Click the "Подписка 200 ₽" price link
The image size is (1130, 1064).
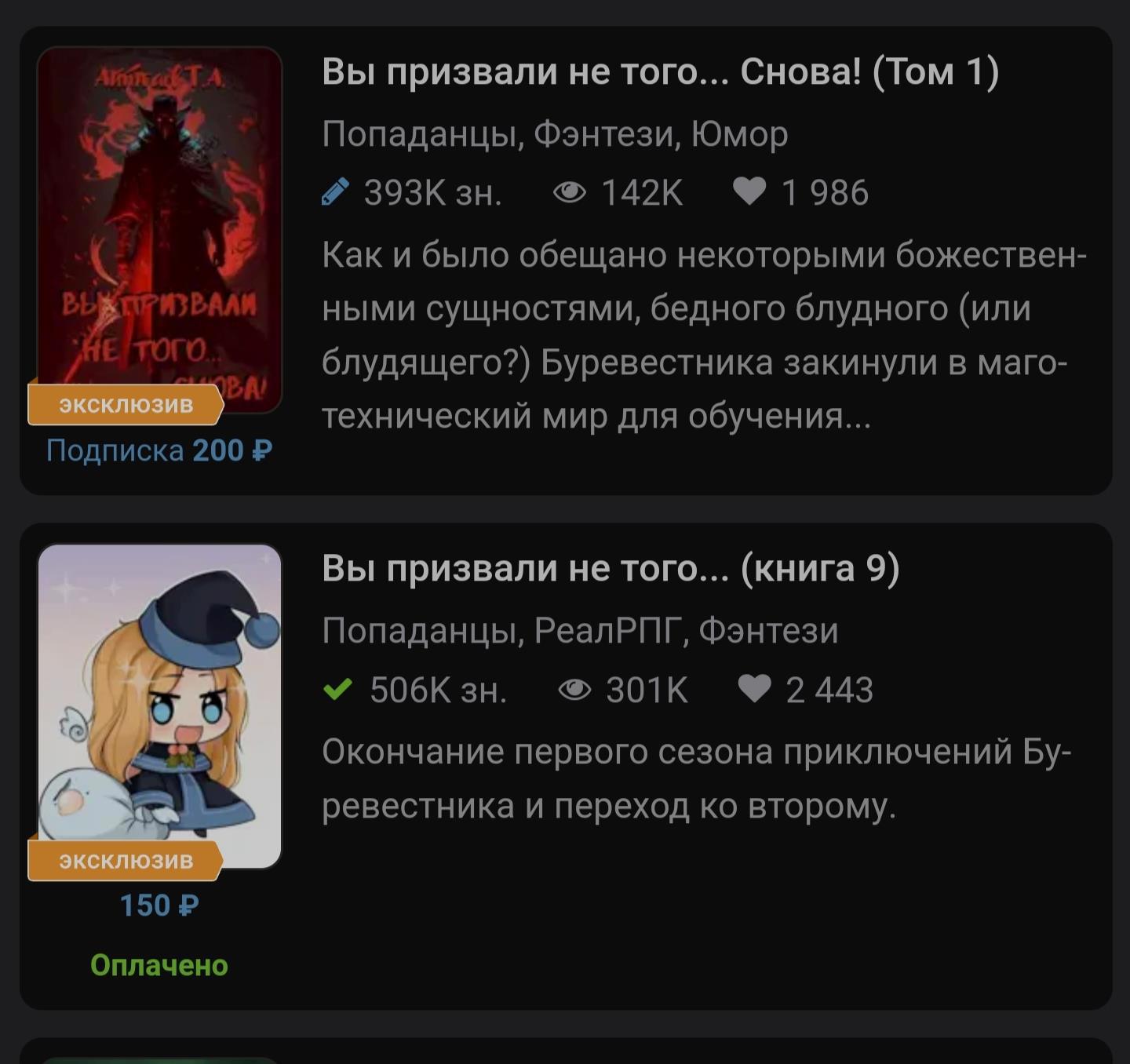click(159, 450)
